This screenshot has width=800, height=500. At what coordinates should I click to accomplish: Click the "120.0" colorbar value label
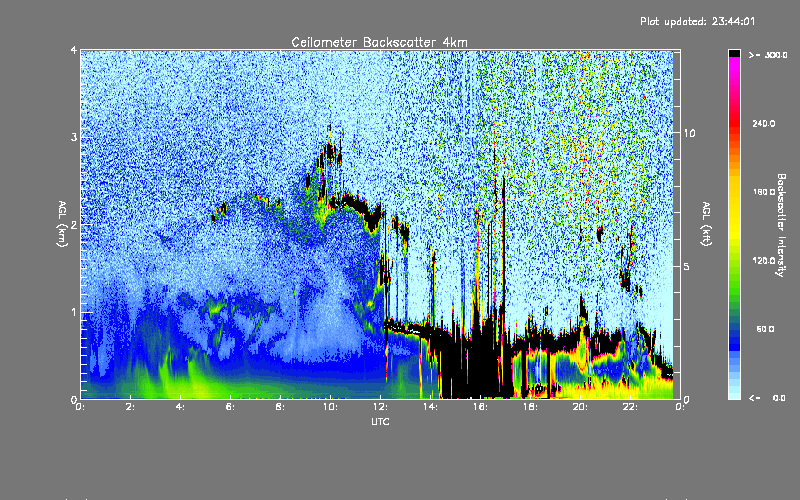tap(764, 260)
